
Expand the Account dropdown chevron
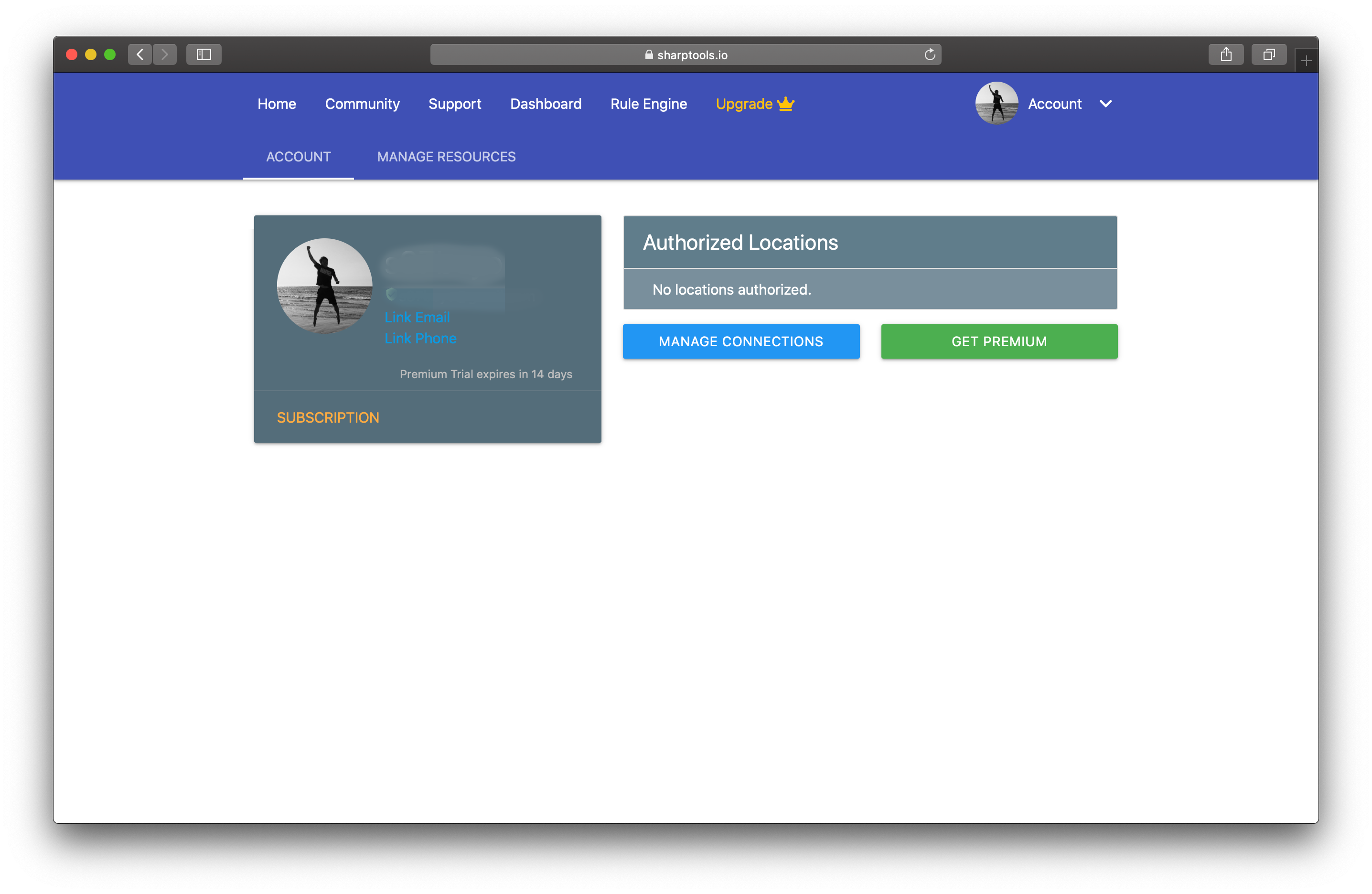tap(1105, 104)
